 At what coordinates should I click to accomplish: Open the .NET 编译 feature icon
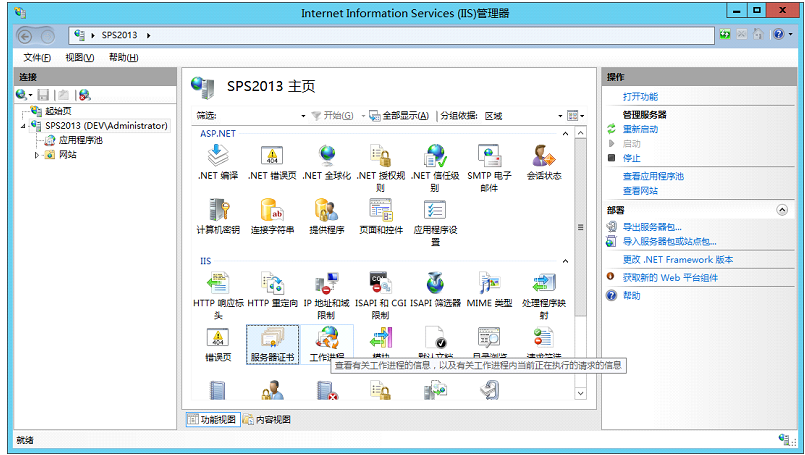[x=218, y=162]
